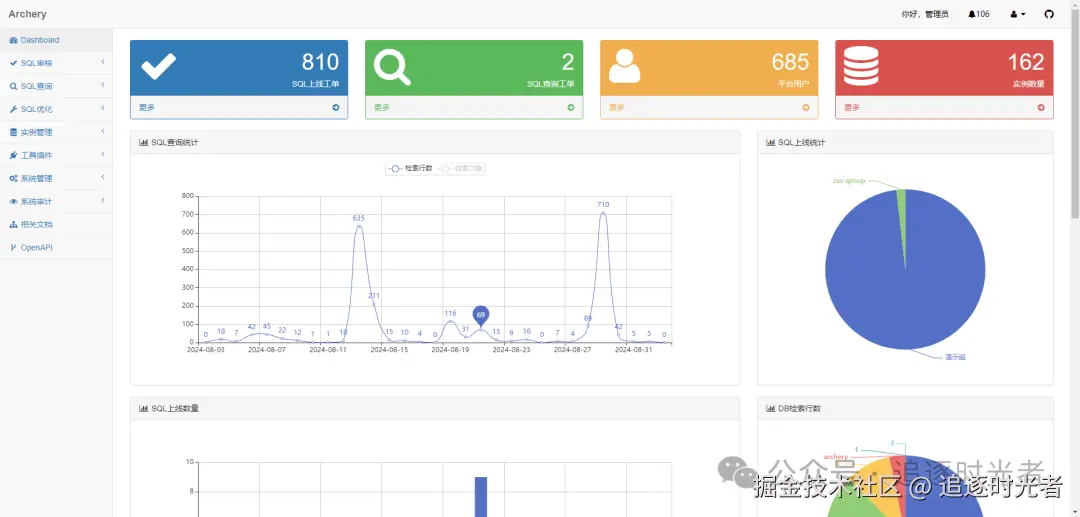Click the arrow icon in SQL查询工单 card footer
The width and height of the screenshot is (1080, 517).
tap(571, 107)
